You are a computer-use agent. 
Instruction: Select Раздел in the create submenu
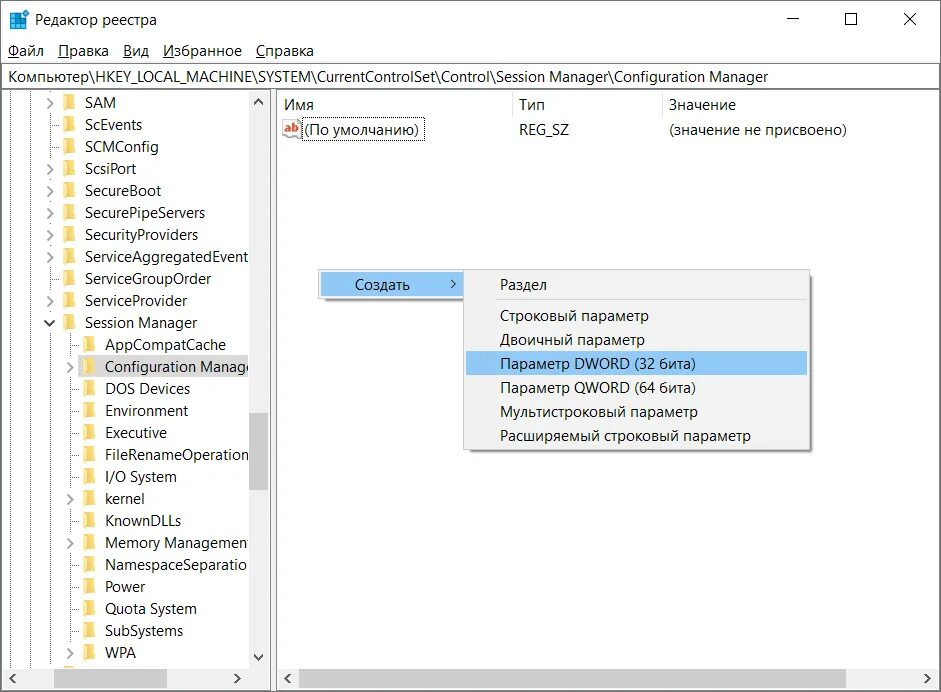coord(523,285)
